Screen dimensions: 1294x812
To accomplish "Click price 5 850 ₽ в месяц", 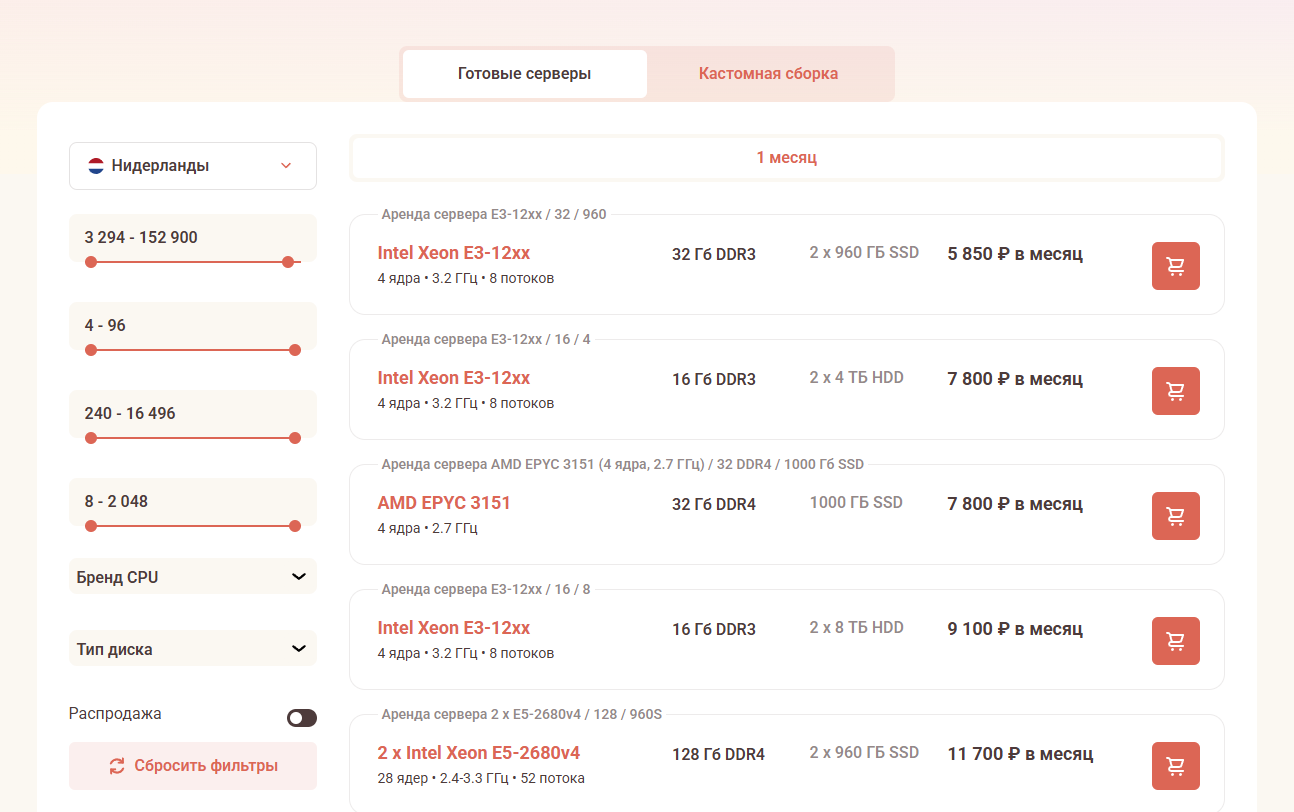I will tap(1015, 254).
